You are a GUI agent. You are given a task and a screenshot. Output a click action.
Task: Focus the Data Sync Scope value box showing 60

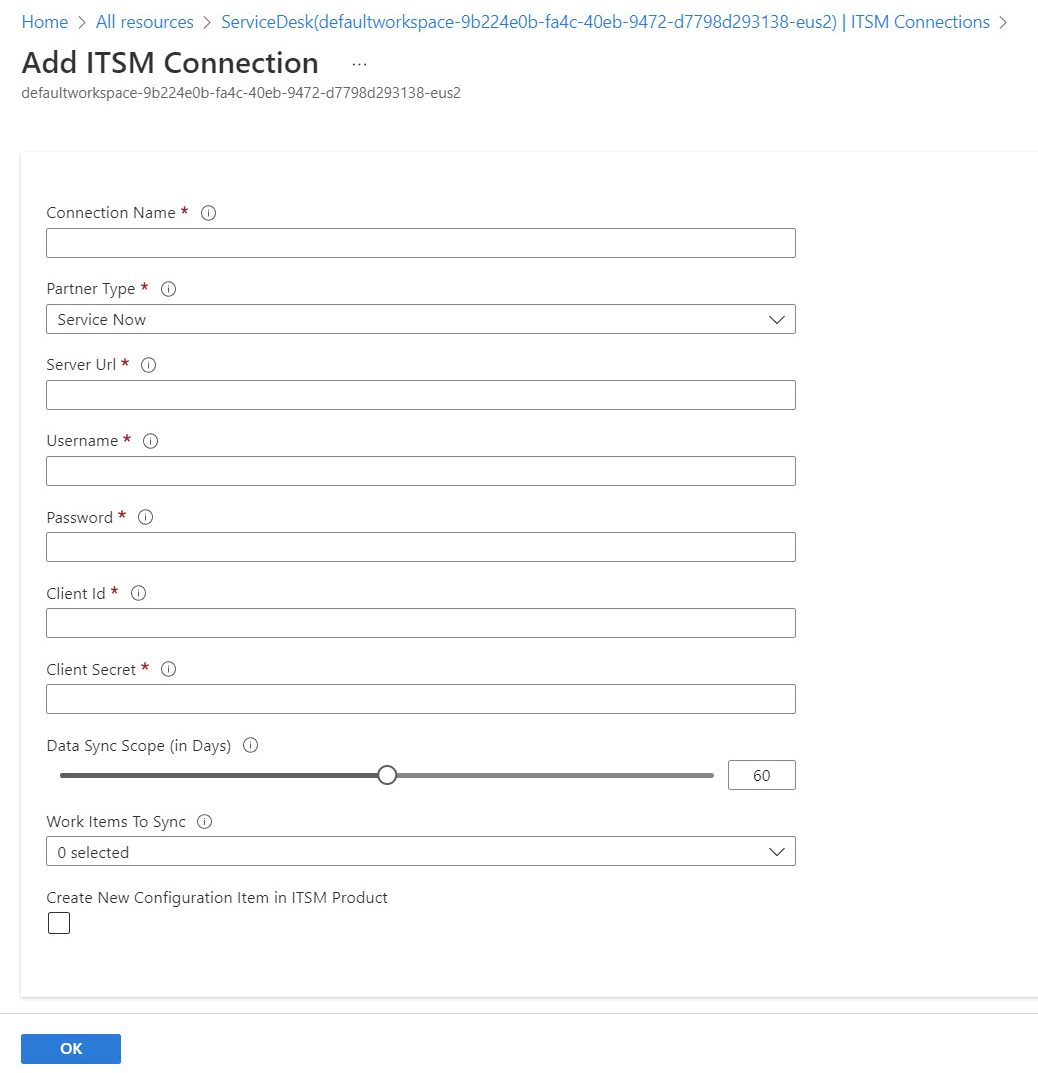click(762, 775)
